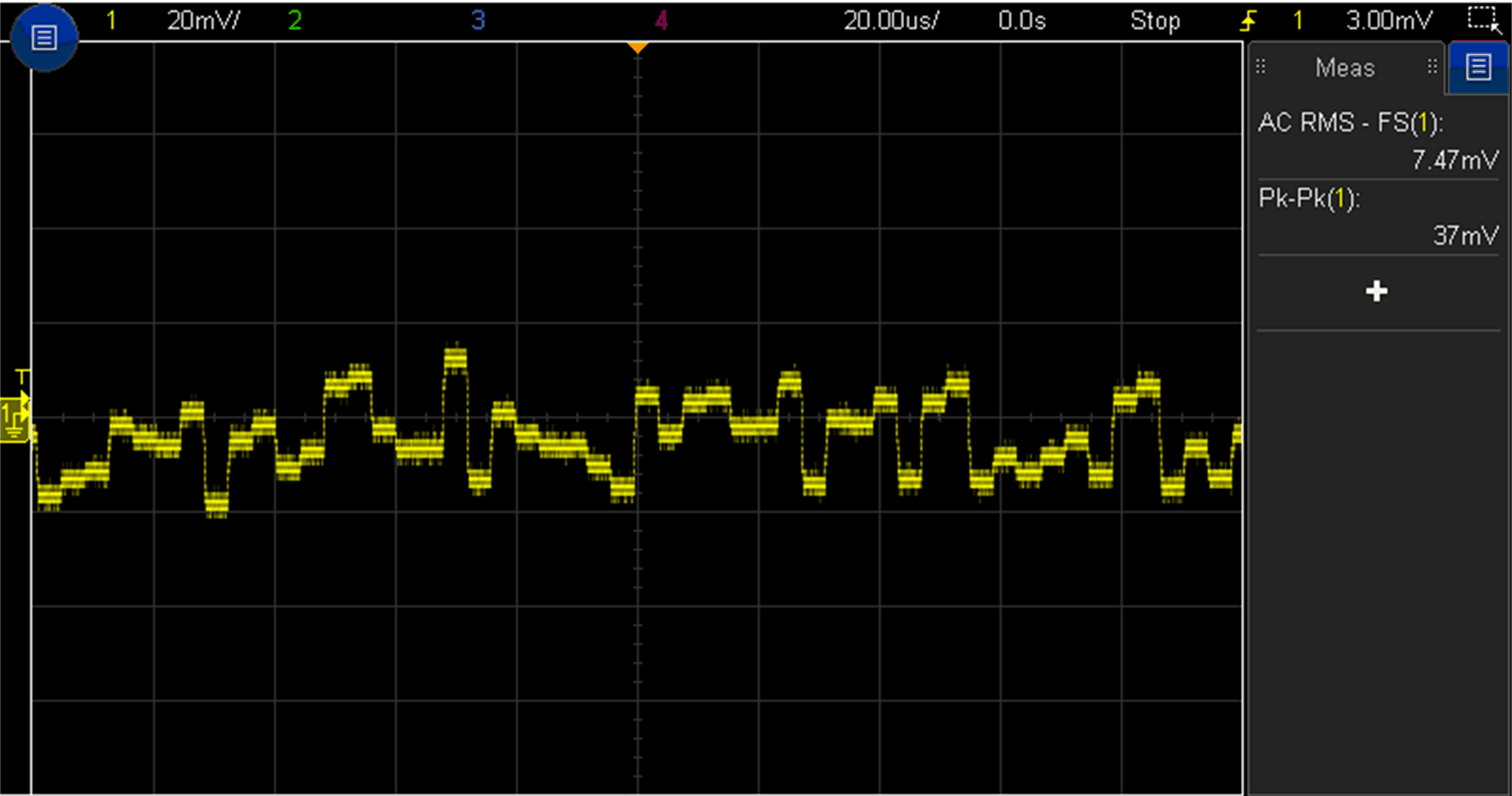Image resolution: width=1512 pixels, height=796 pixels.
Task: Grab the left drag handle beside Meas
Action: click(1261, 67)
